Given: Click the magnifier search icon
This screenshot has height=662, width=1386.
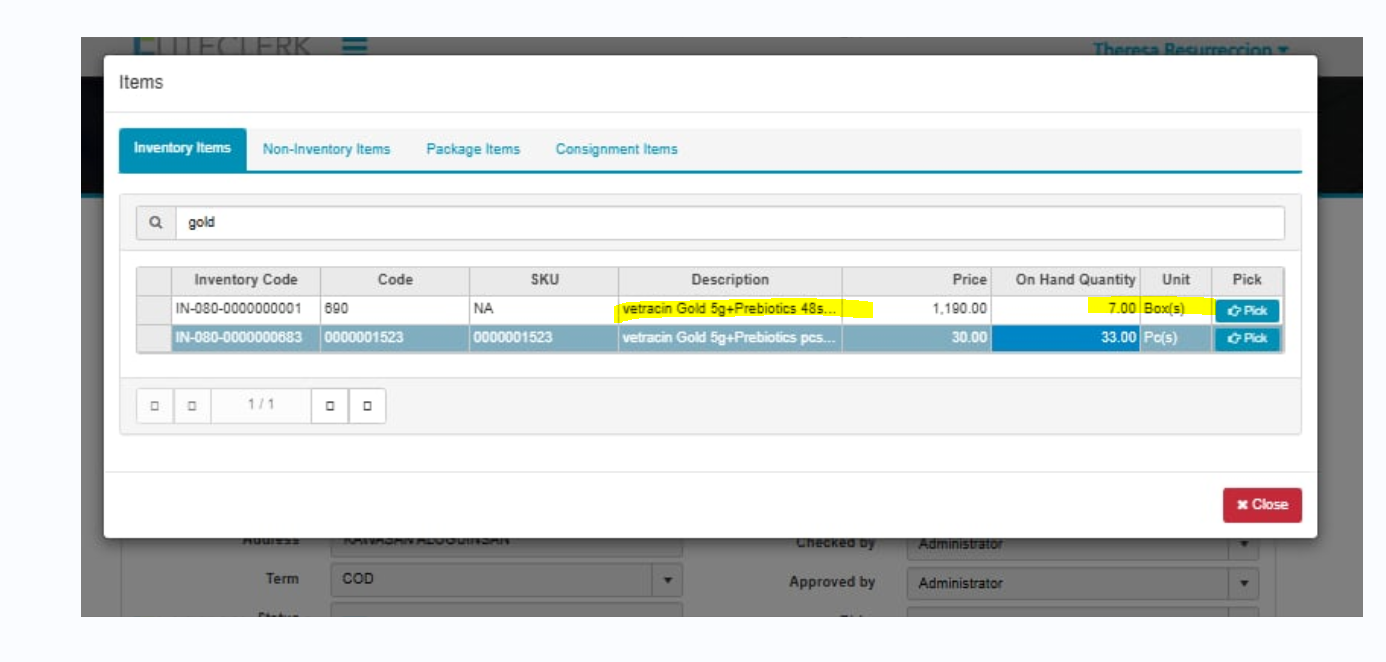Looking at the screenshot, I should 156,223.
